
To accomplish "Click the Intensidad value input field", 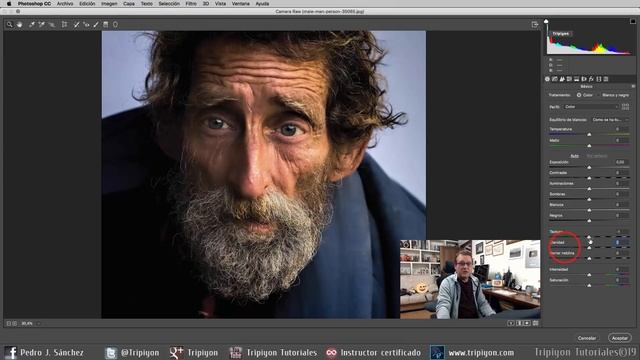I will [622, 269].
